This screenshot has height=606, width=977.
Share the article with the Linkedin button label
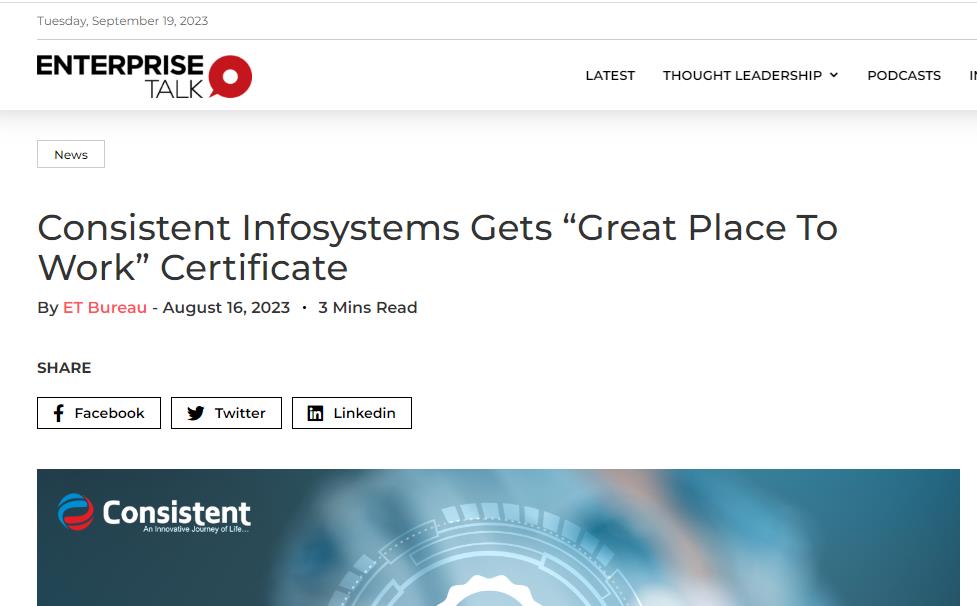click(x=365, y=413)
